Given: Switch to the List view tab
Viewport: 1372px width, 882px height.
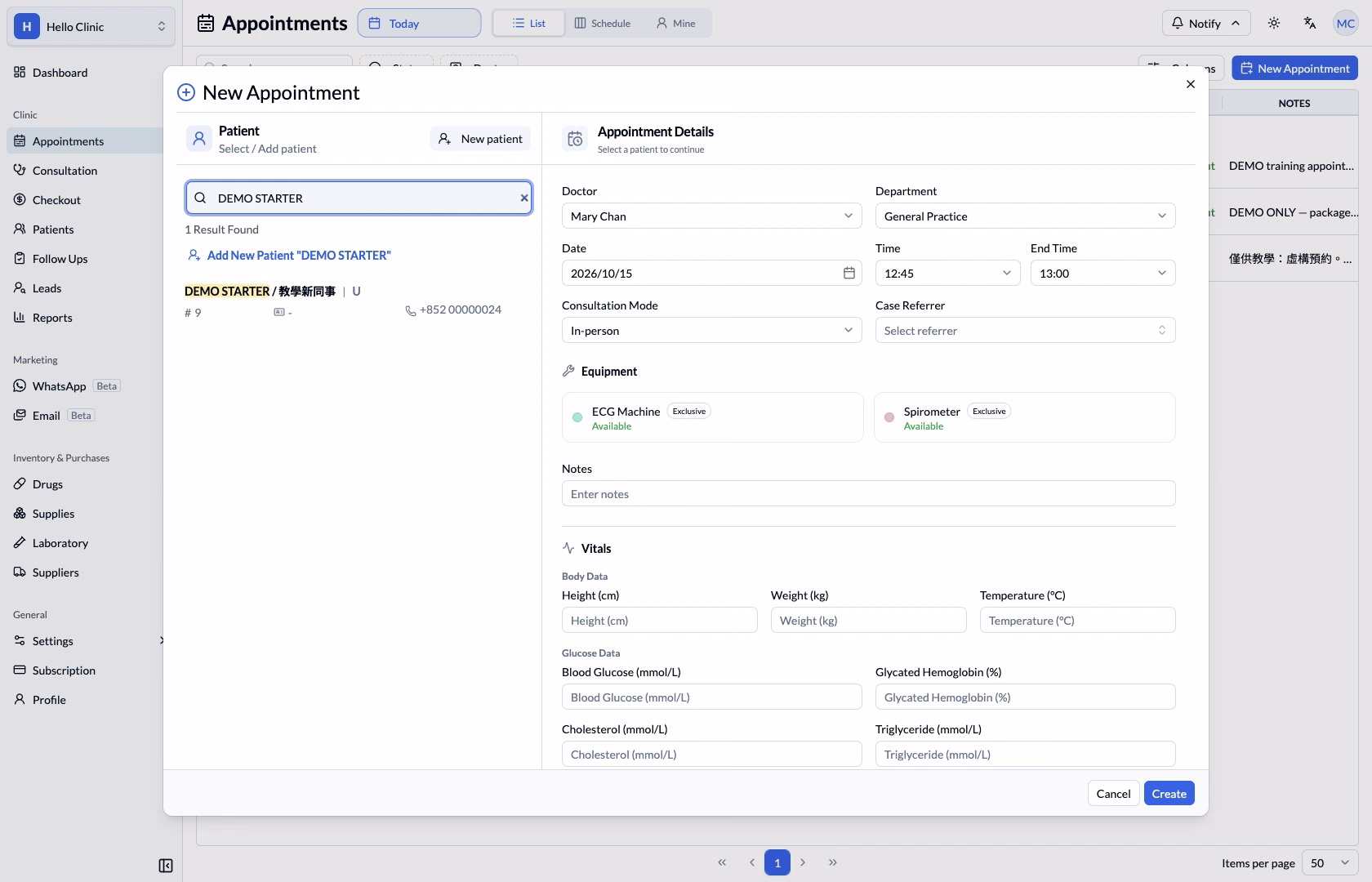Looking at the screenshot, I should (529, 23).
